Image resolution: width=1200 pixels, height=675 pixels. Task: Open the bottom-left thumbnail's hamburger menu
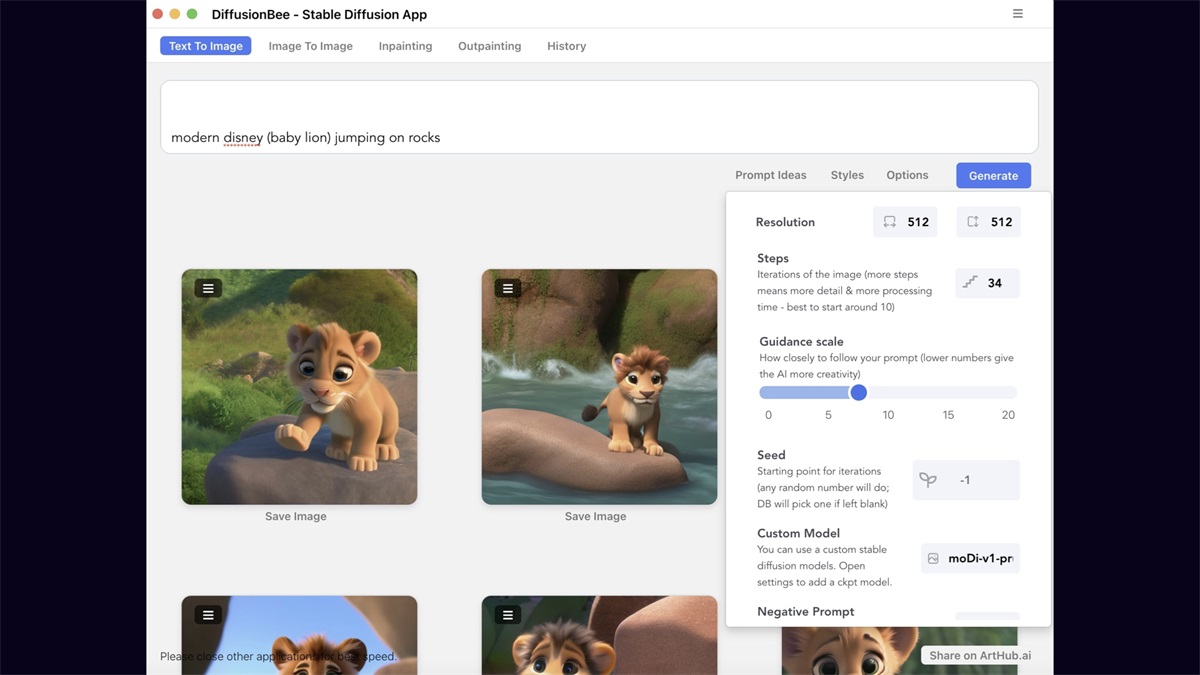point(207,614)
